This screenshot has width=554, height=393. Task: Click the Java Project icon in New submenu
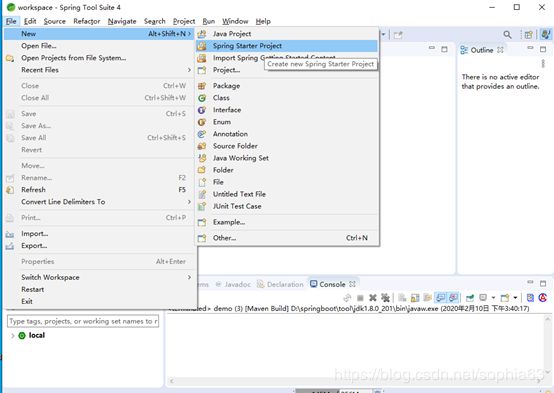(202, 34)
